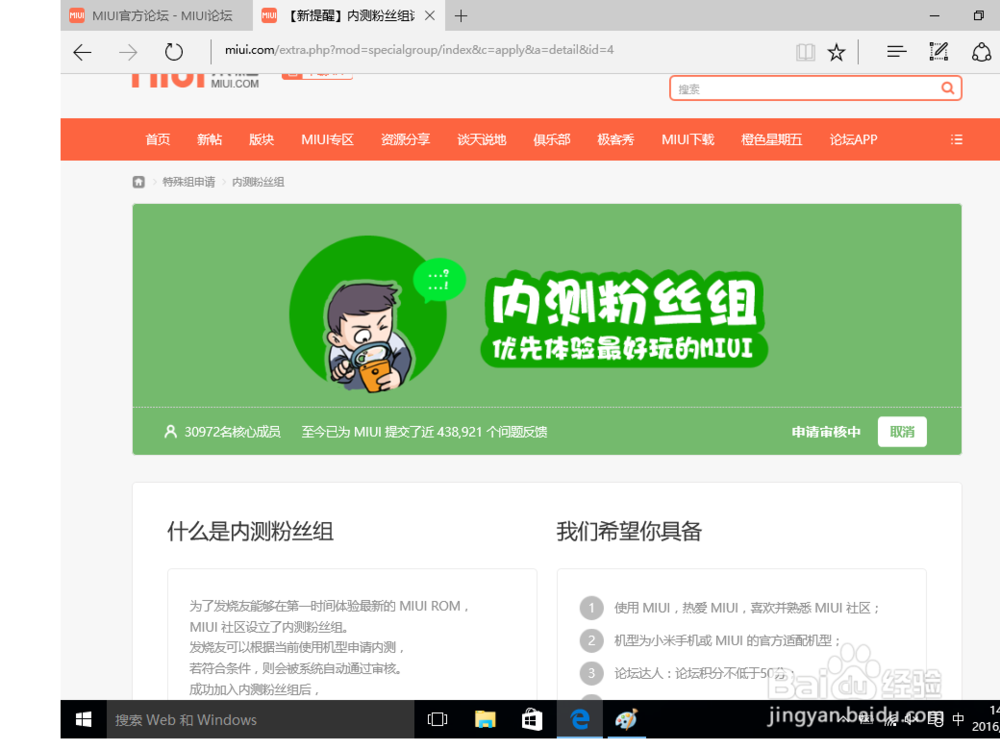Image resolution: width=1000 pixels, height=750 pixels.
Task: Click the breadcrumb home icon
Action: pos(138,182)
